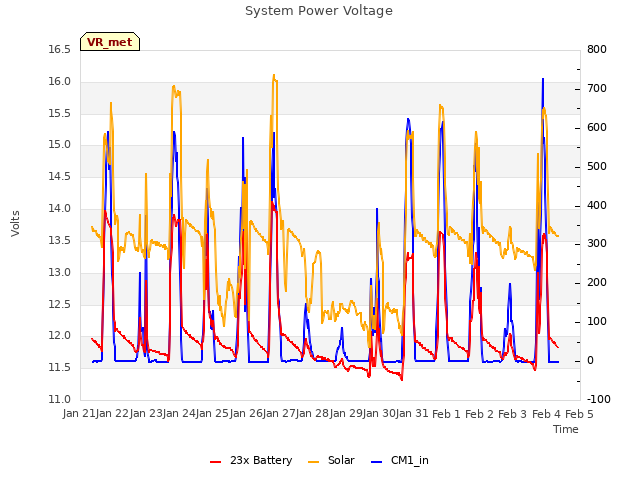
Task: Click the Time x-axis label
Action: coord(566,429)
